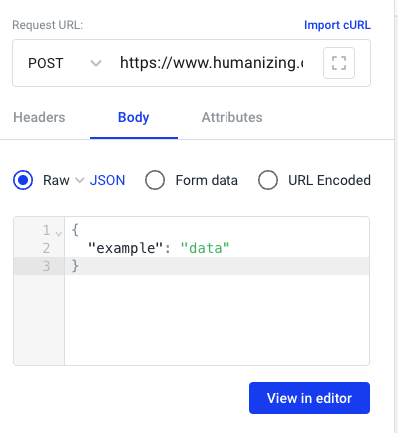This screenshot has height=433, width=398.
Task: Open the Body tab
Action: (x=134, y=117)
